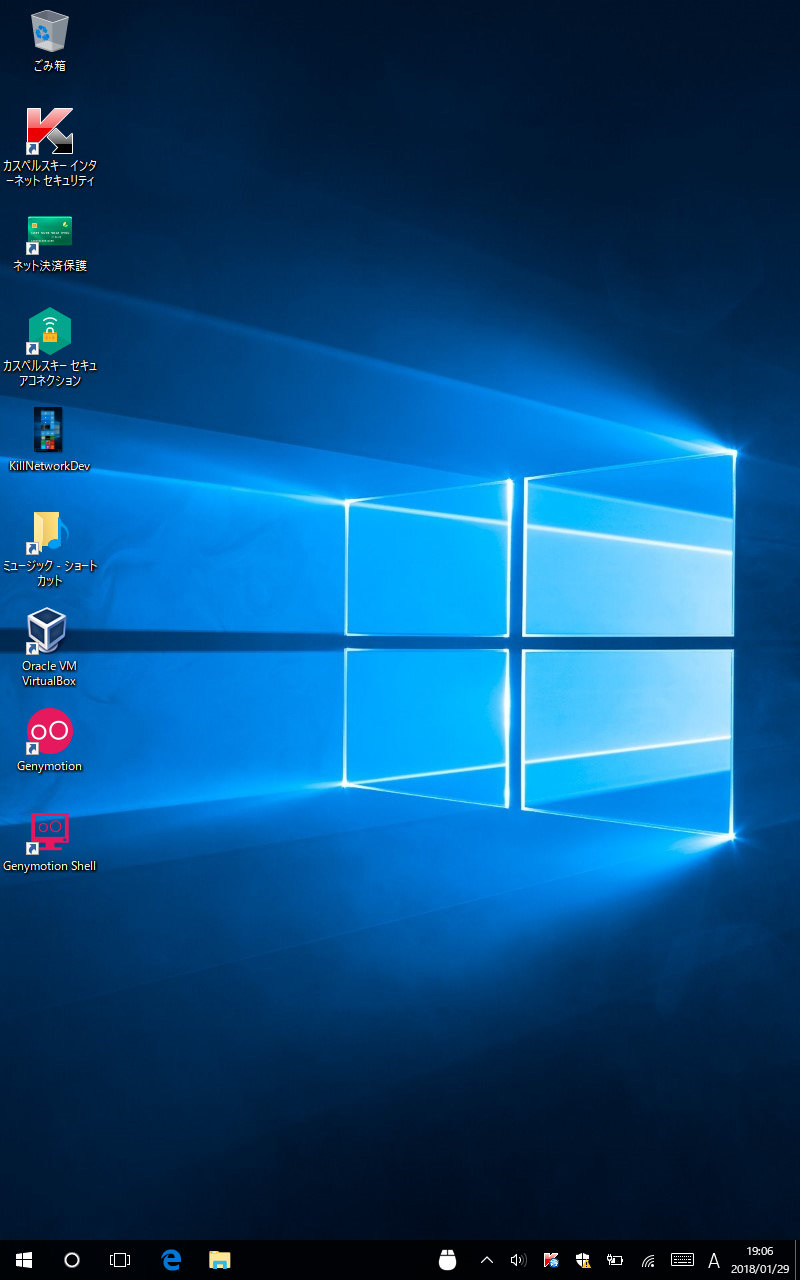
Task: Select the ミュージック - ショートカット folder icon
Action: (50, 548)
